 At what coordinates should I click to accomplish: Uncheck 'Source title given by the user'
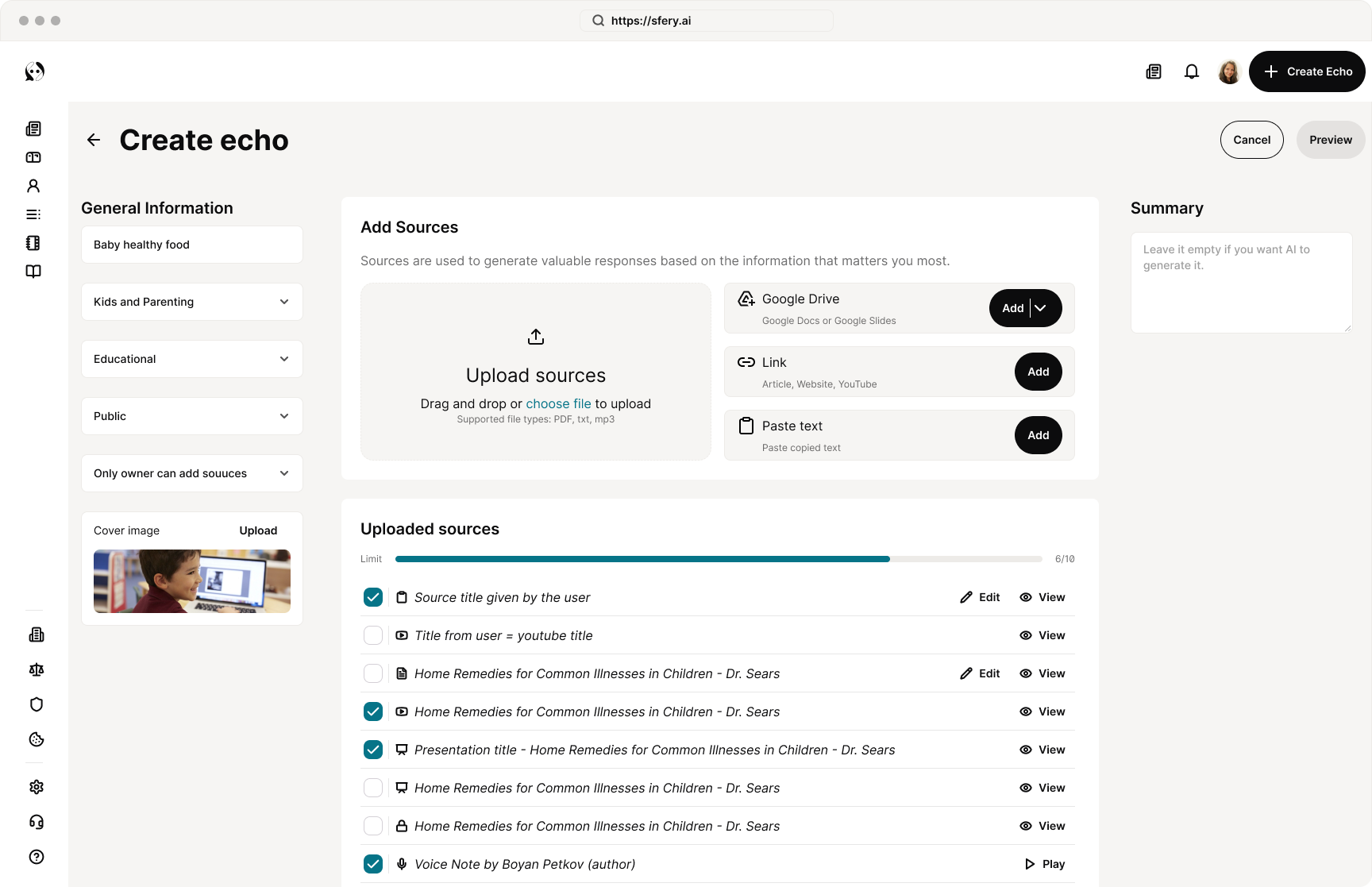(x=373, y=597)
